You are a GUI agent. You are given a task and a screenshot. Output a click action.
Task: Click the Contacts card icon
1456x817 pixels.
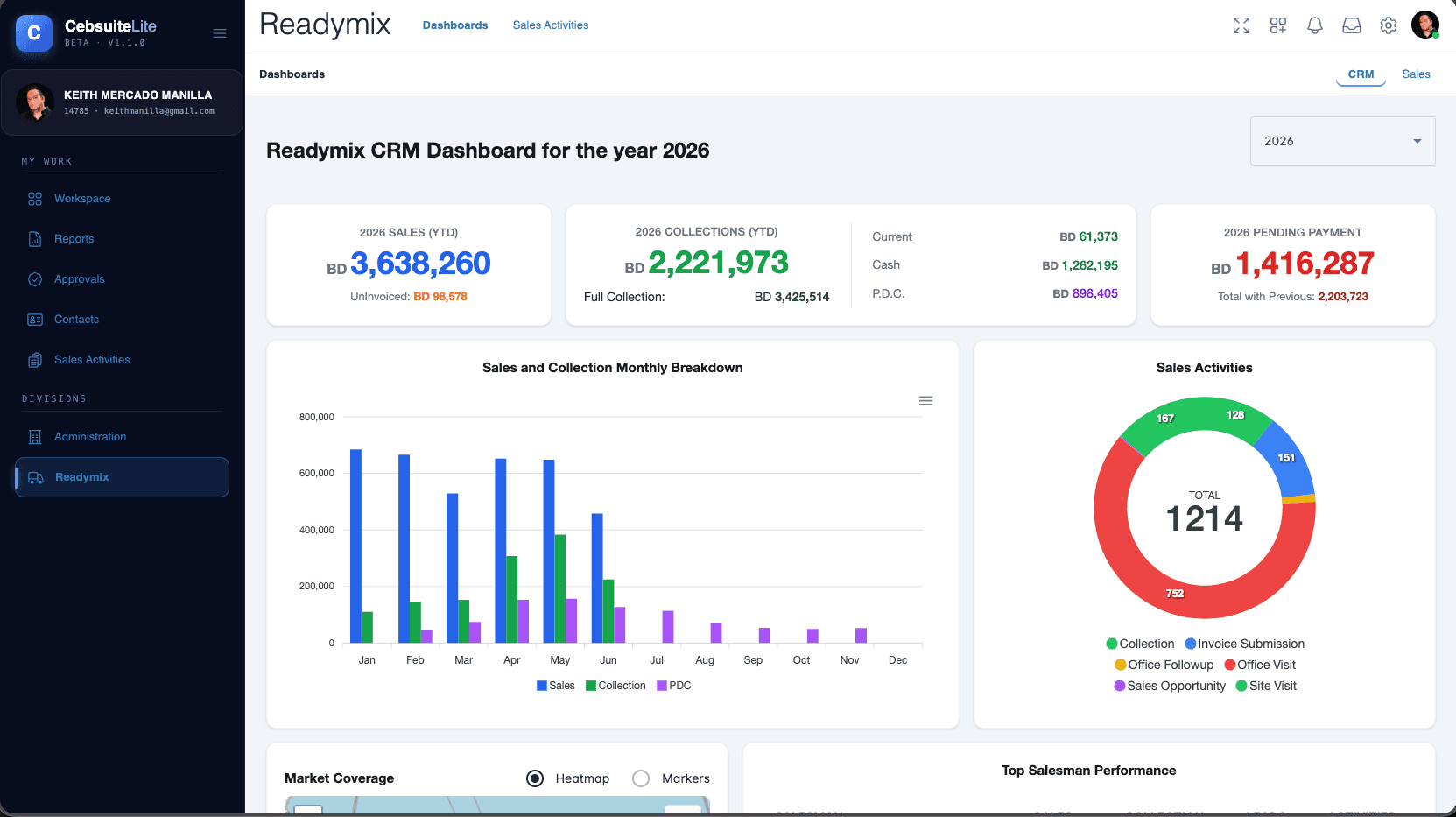pos(35,320)
